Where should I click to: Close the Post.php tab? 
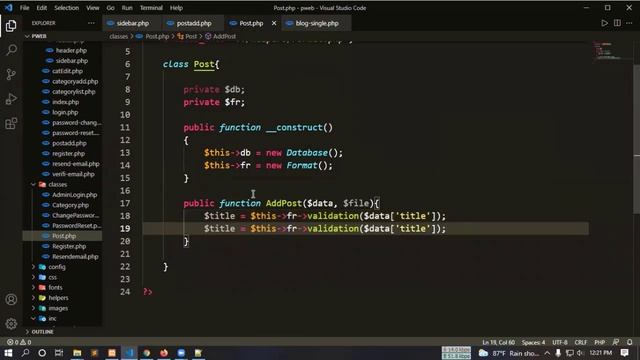click(274, 23)
